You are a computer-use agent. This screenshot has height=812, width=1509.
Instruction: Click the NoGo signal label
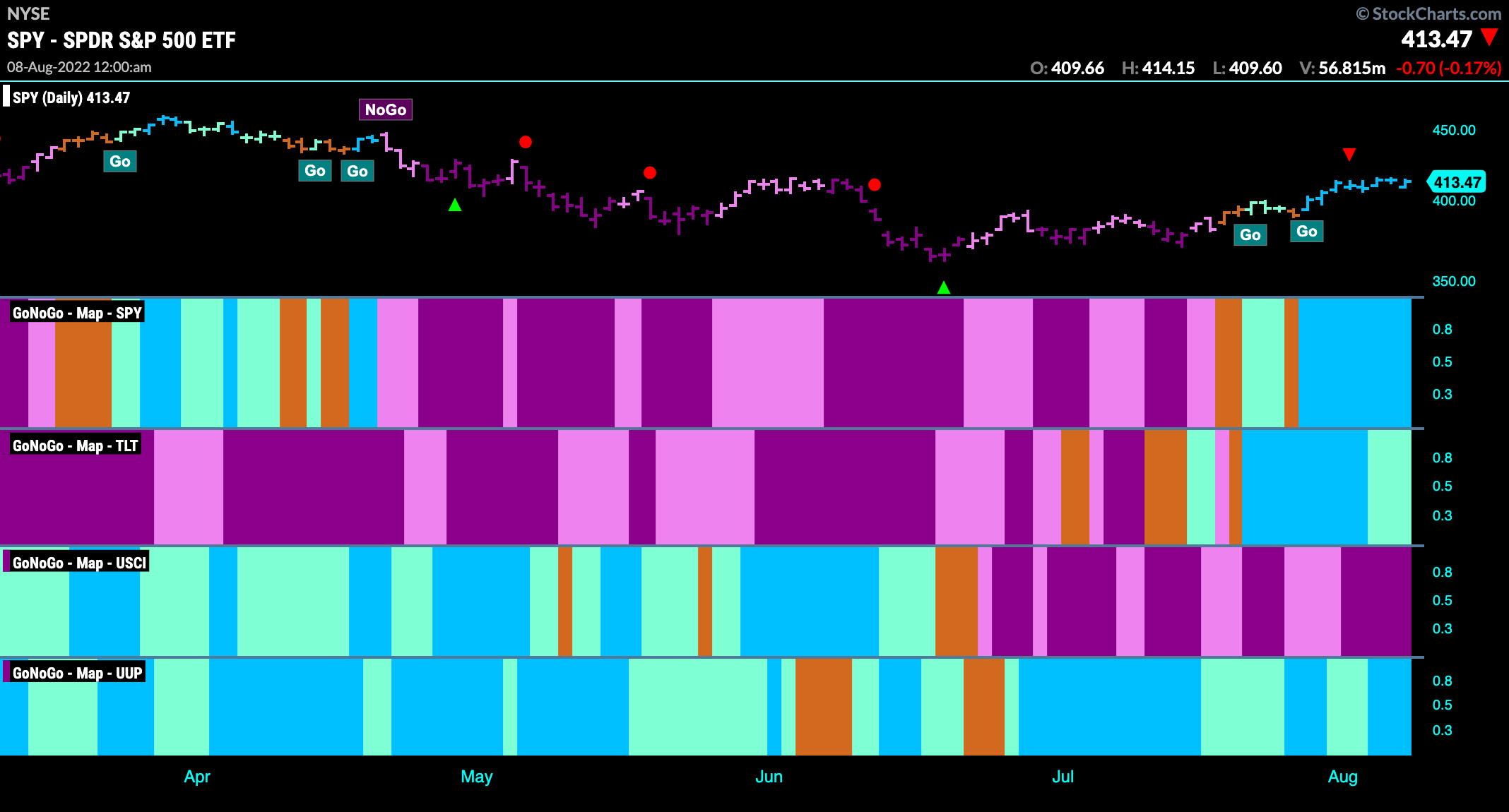tap(385, 109)
